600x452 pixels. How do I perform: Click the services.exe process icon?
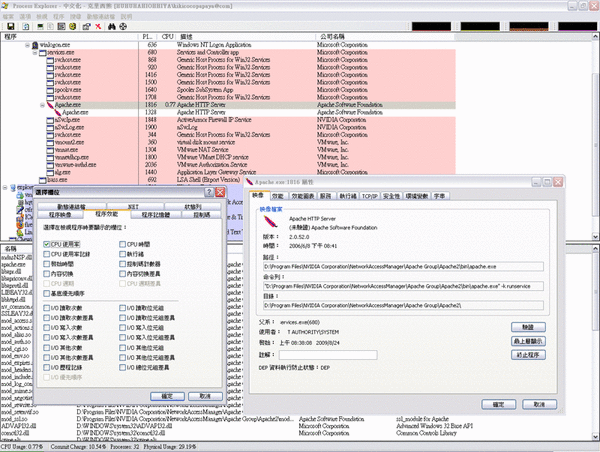pos(43,52)
